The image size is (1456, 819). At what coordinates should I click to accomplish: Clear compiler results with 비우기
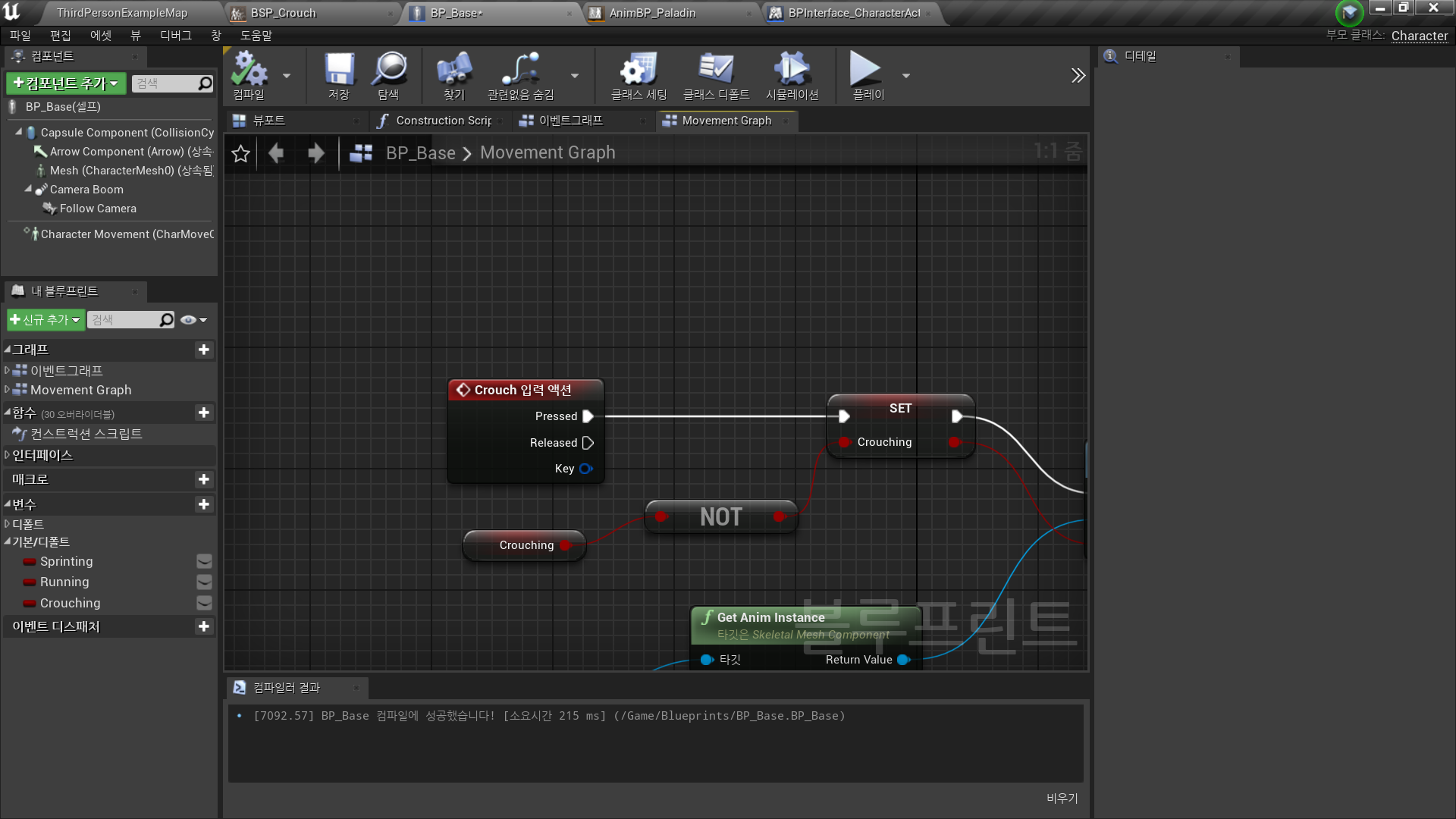(x=1062, y=798)
